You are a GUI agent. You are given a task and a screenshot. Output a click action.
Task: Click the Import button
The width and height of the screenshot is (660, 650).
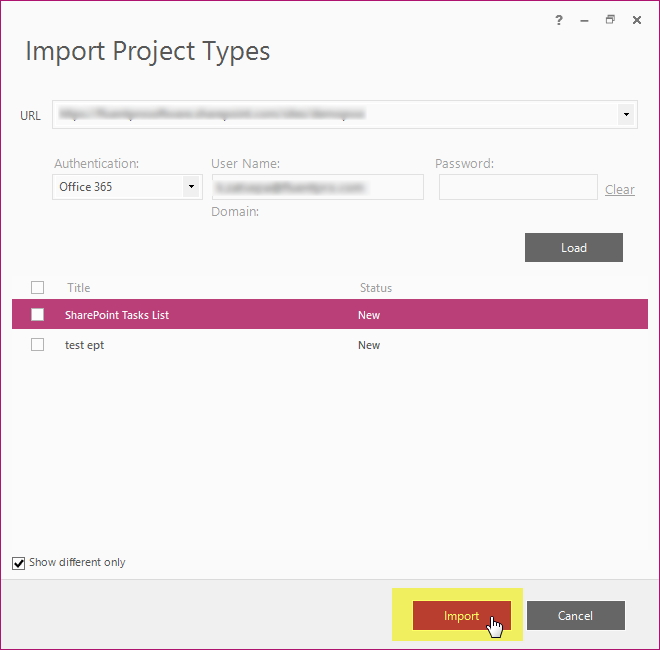[462, 615]
